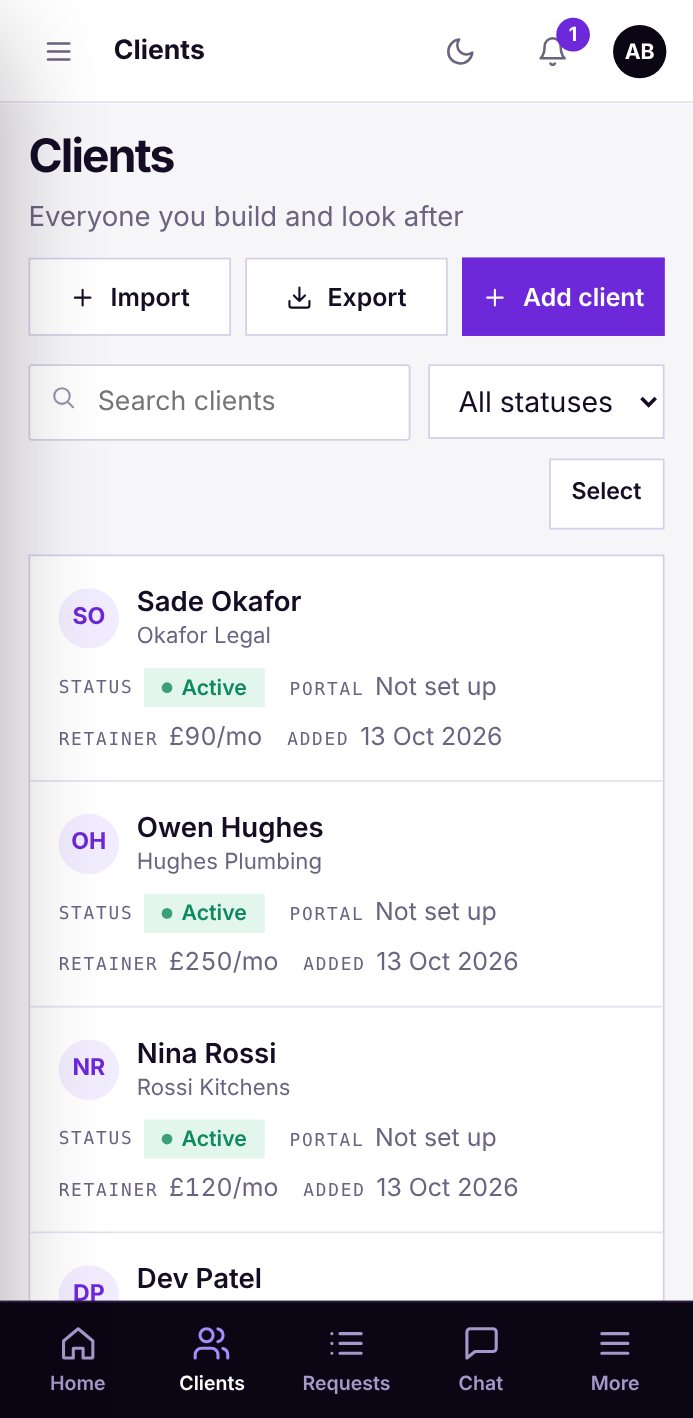The height and width of the screenshot is (1418, 693).
Task: Toggle dark mode moon icon
Action: (x=460, y=51)
